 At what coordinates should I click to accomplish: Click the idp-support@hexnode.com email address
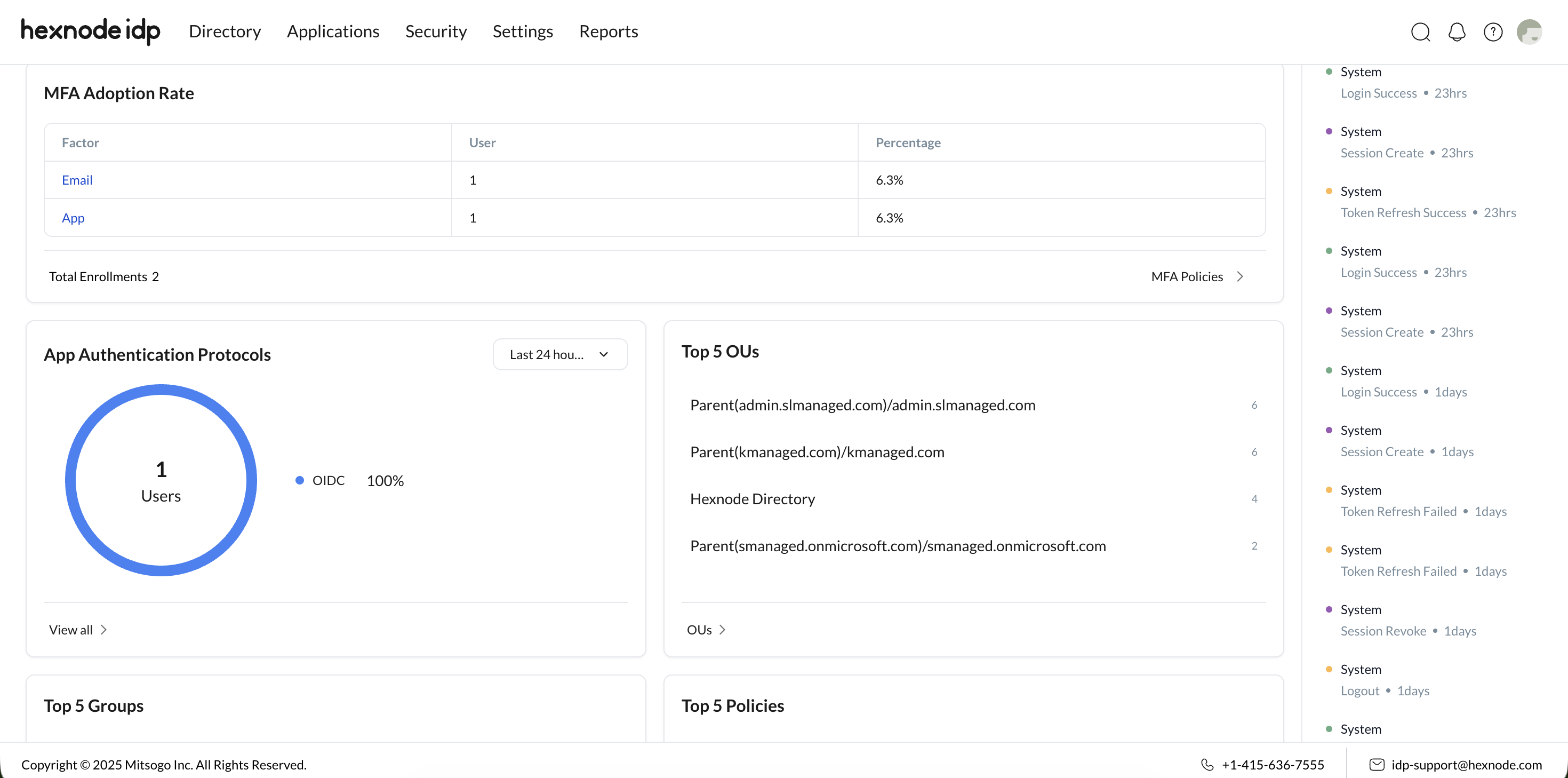pos(1466,764)
